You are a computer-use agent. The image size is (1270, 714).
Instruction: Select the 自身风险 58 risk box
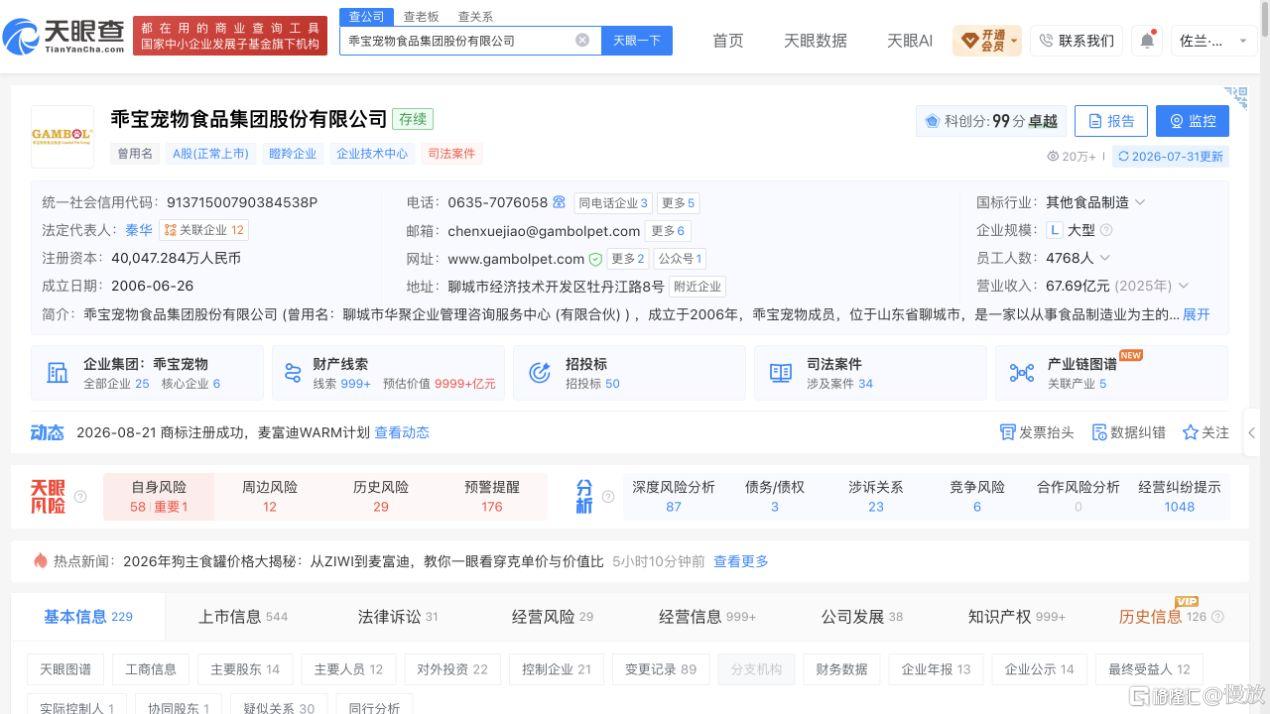tap(159, 496)
